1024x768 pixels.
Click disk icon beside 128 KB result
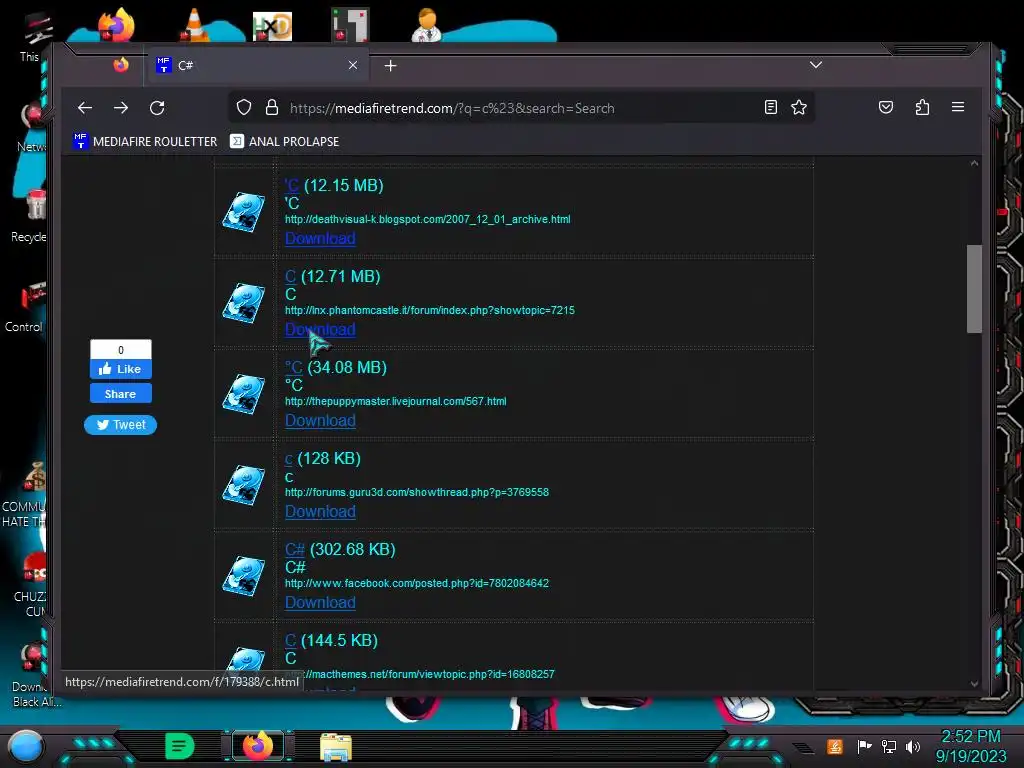point(244,485)
